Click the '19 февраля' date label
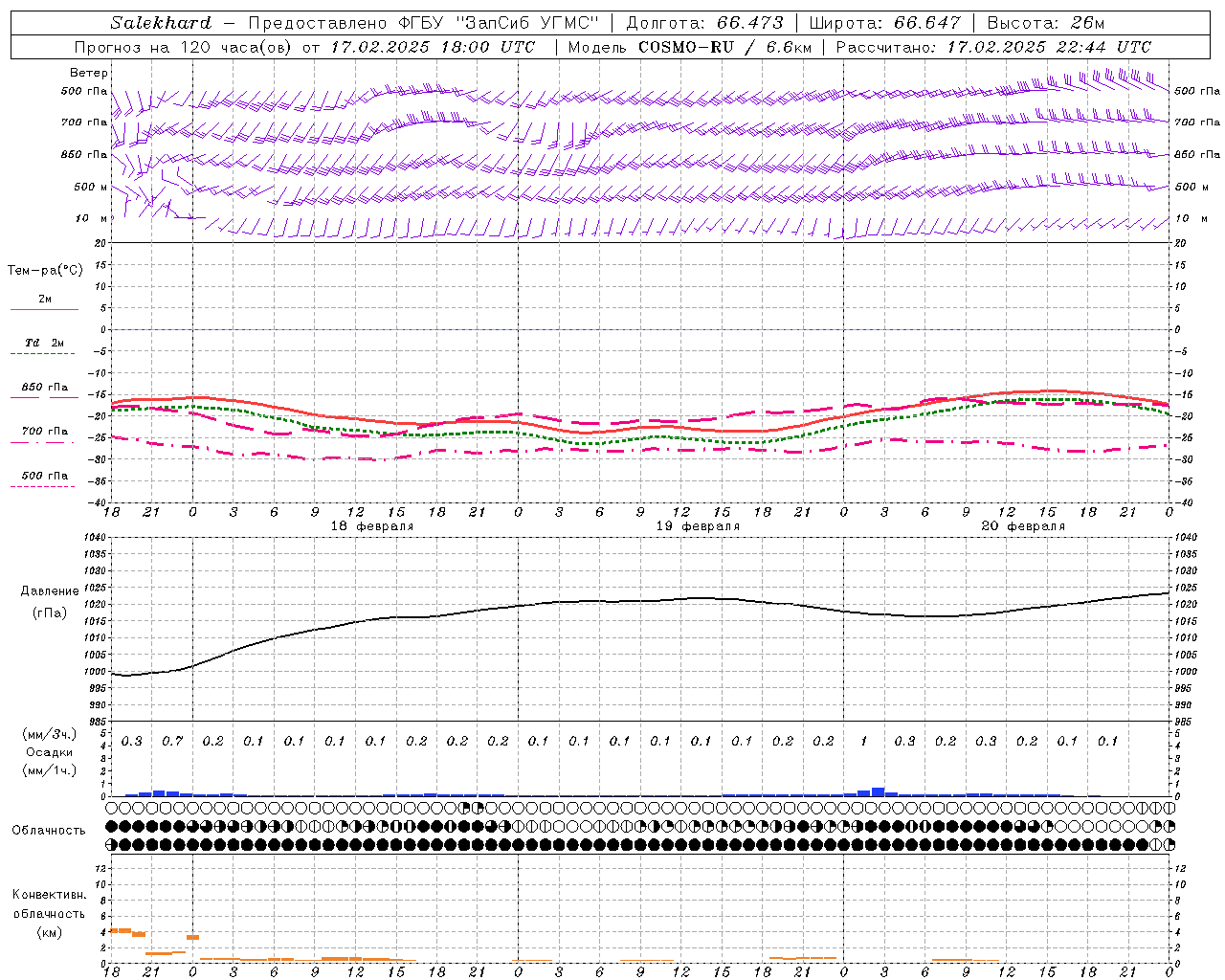 (x=698, y=526)
